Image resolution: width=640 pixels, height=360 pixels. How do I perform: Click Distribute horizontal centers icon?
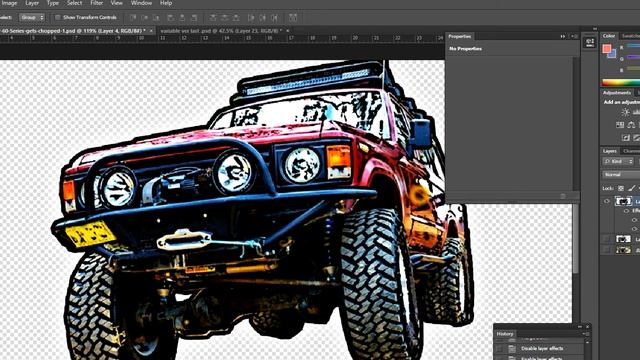click(262, 18)
